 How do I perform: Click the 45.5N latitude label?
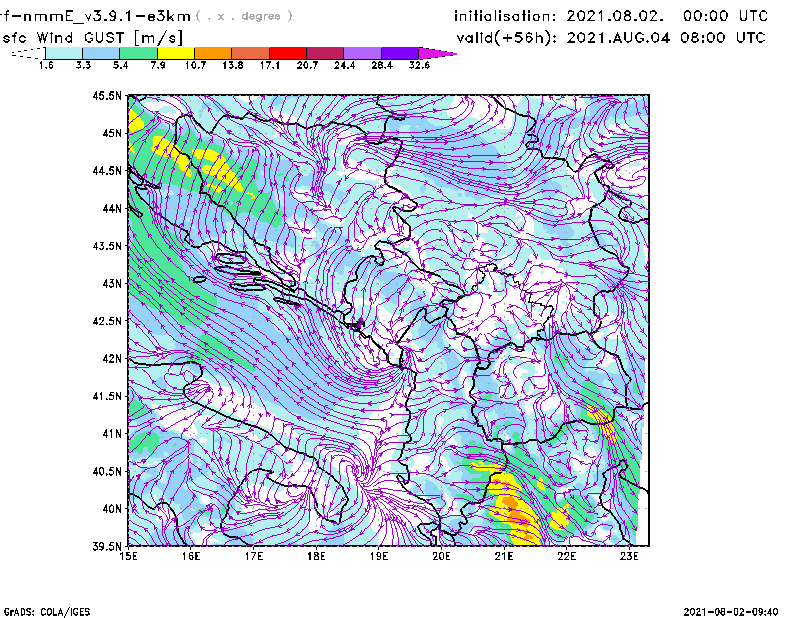107,95
